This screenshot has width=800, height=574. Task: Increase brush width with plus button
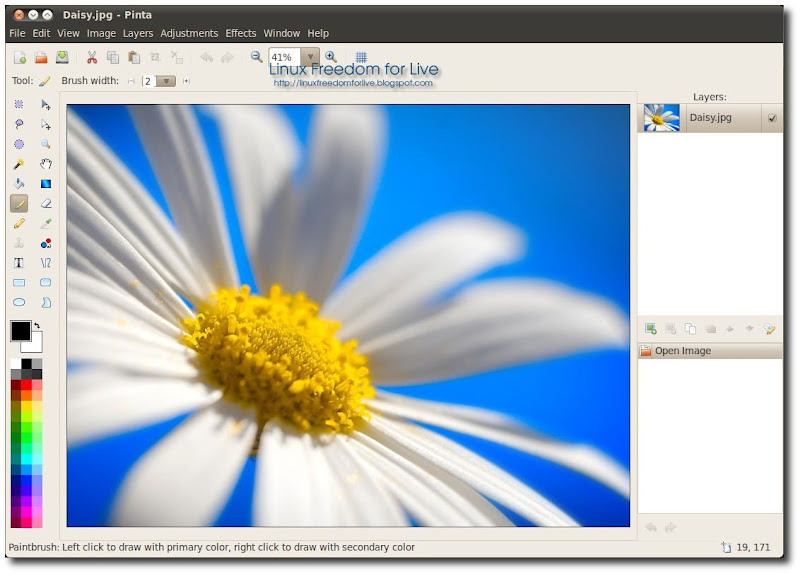[x=186, y=81]
